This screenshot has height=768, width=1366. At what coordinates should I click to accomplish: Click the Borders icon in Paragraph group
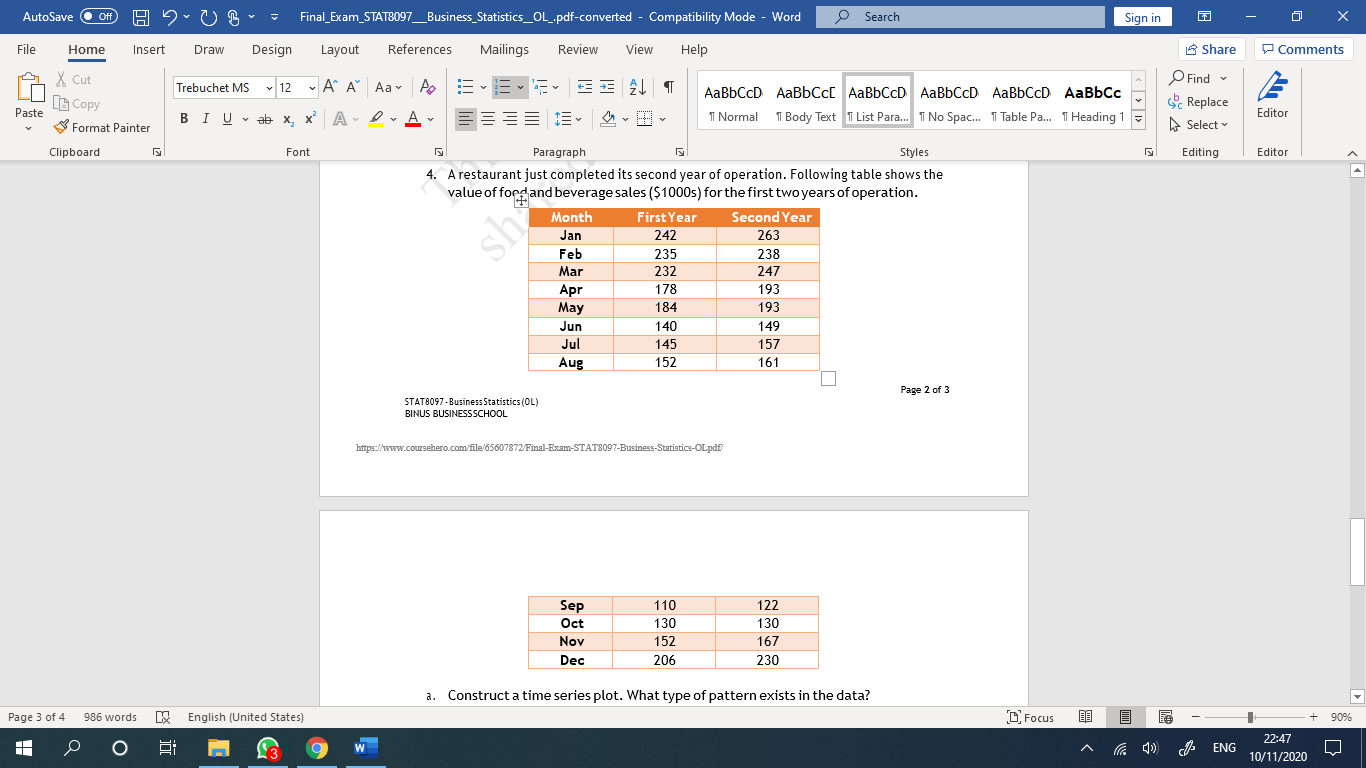click(x=644, y=119)
